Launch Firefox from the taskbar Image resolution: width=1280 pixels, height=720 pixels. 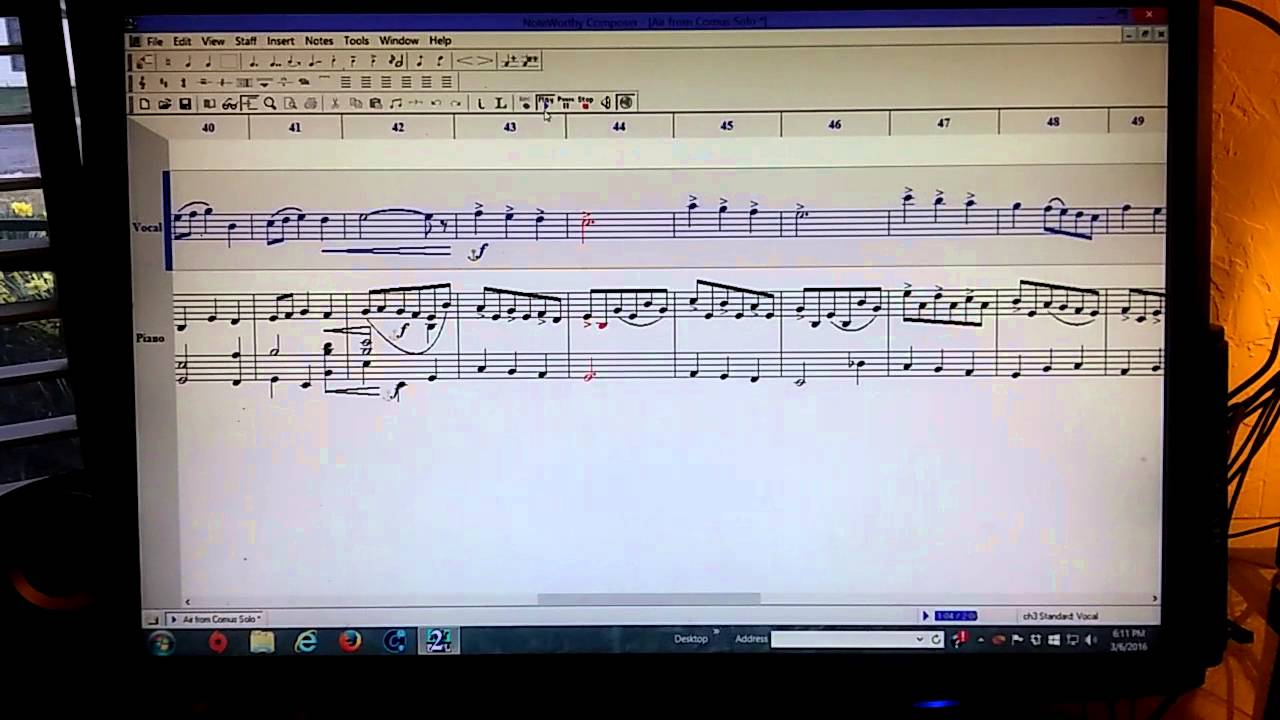pos(350,642)
